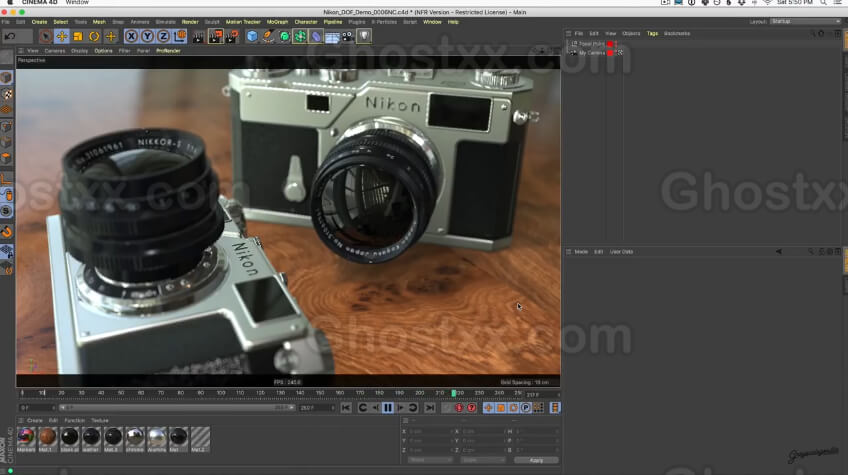Click the light object icon
The image size is (848, 475).
pyautogui.click(x=364, y=36)
